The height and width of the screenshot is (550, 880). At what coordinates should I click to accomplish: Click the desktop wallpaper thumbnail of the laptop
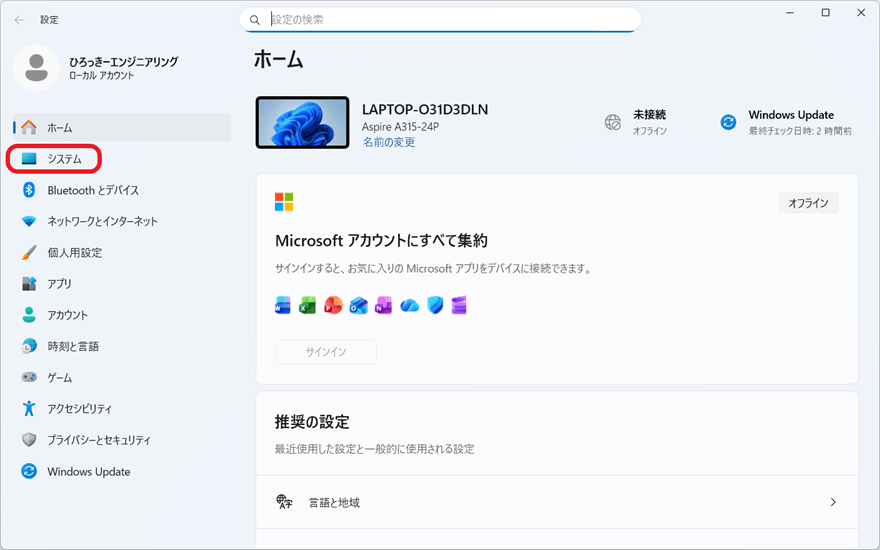point(302,123)
